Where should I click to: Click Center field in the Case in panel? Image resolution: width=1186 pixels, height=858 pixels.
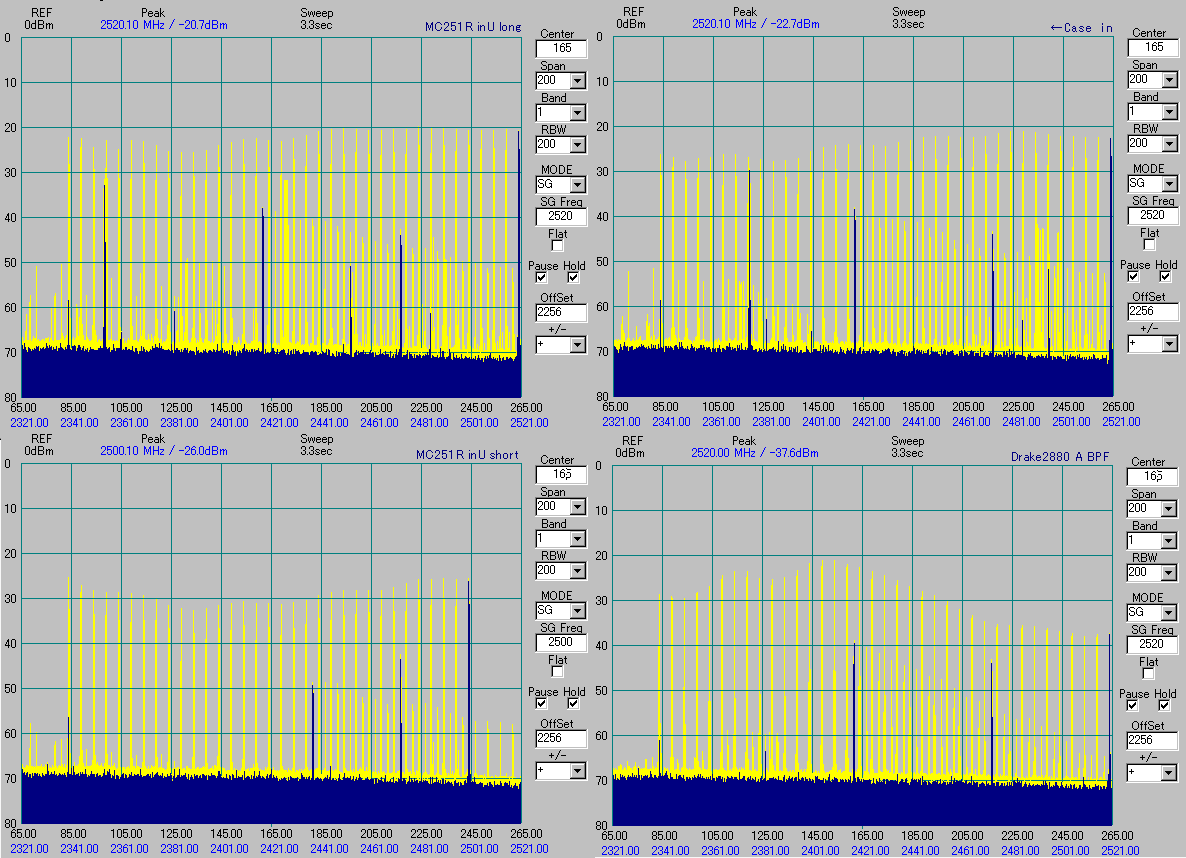pyautogui.click(x=1152, y=47)
